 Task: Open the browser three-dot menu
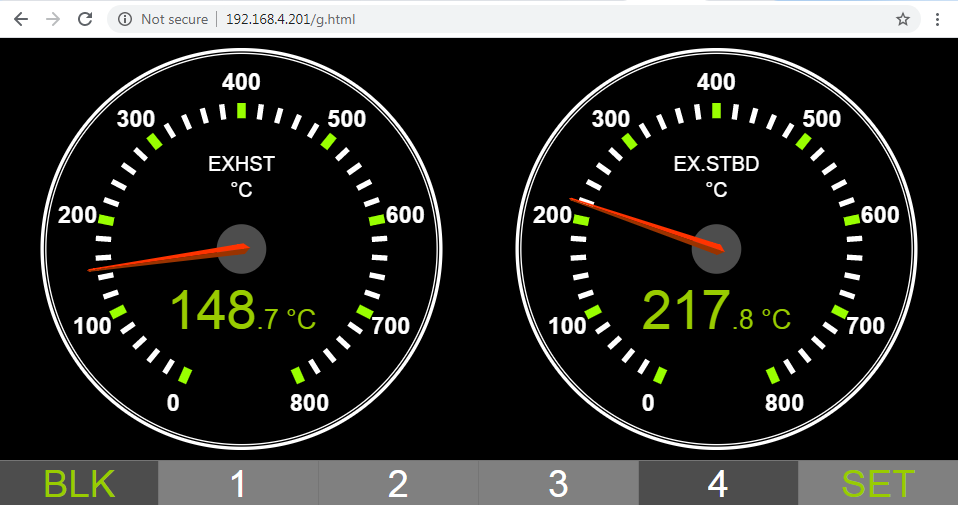(x=937, y=19)
